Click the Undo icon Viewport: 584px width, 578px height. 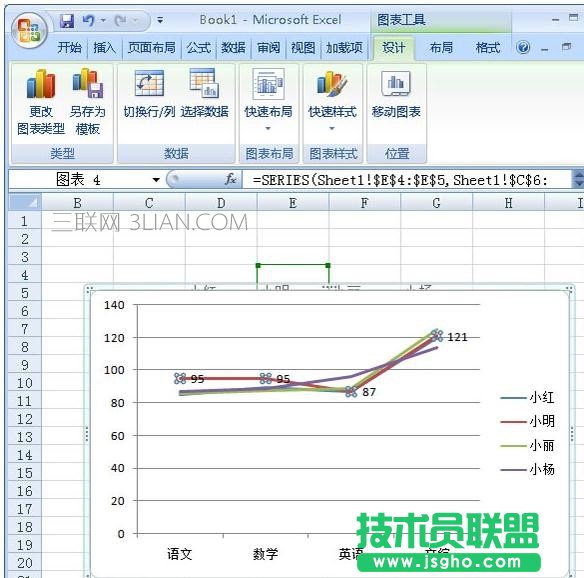[x=88, y=20]
